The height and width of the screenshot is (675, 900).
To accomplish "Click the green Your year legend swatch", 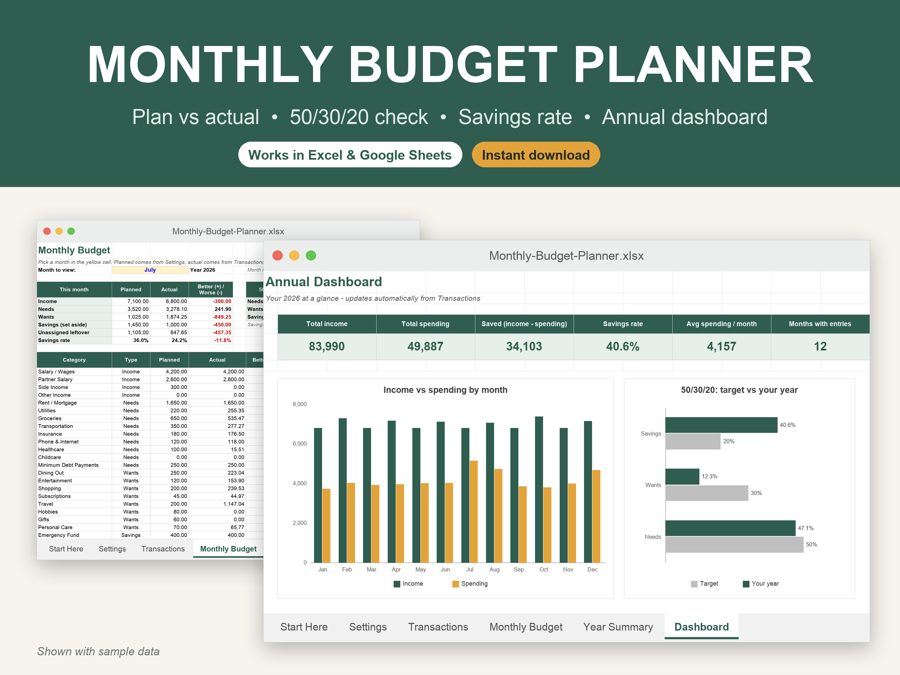I will click(746, 584).
